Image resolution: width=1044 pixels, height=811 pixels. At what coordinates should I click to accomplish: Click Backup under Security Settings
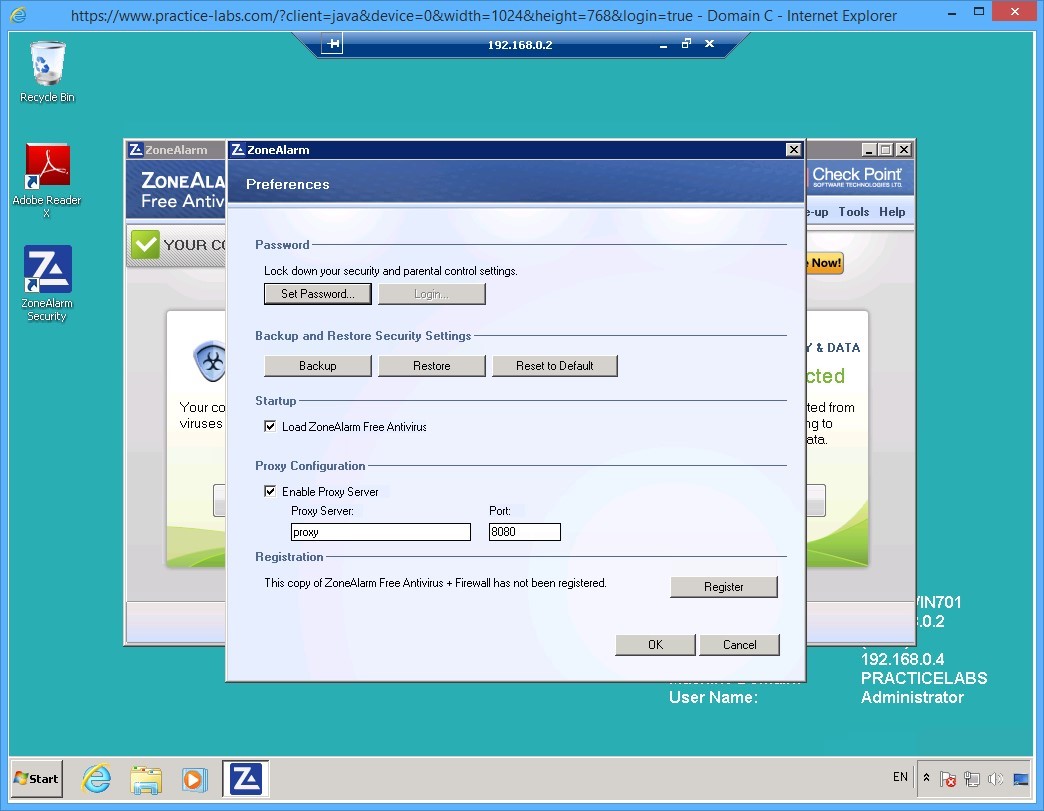click(317, 365)
